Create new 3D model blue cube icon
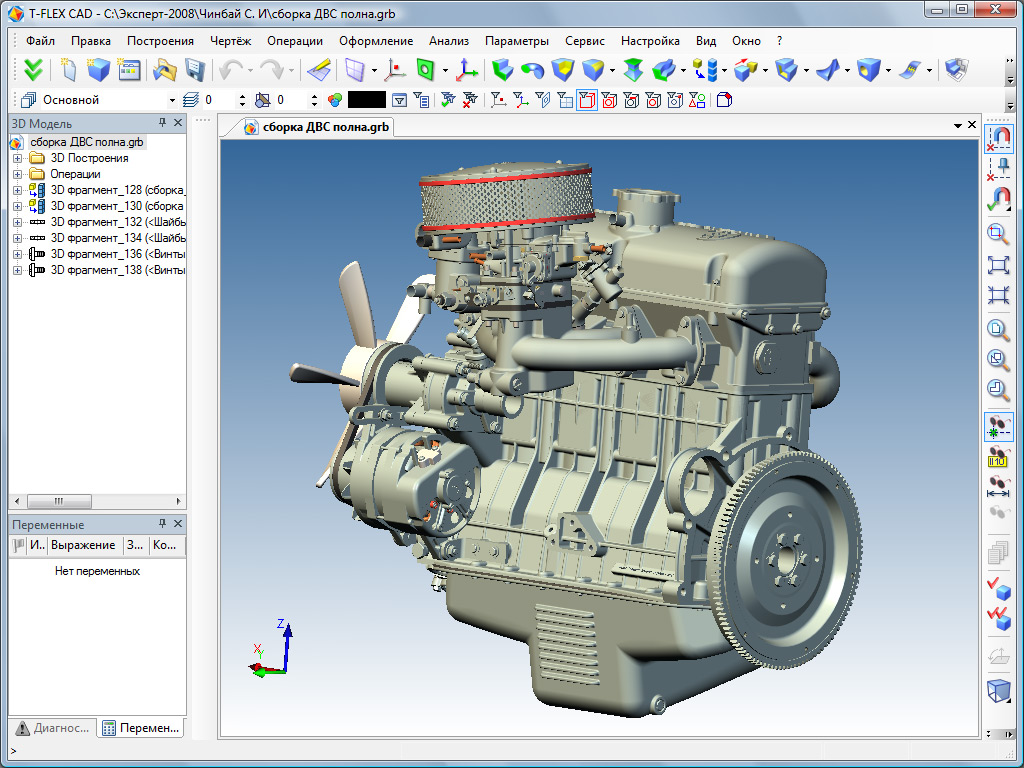1024x768 pixels. [x=98, y=69]
